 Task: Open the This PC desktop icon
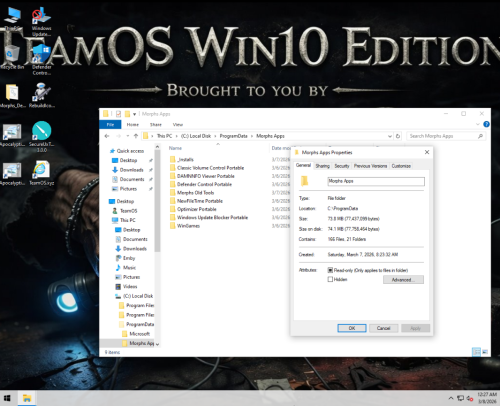click(x=13, y=19)
